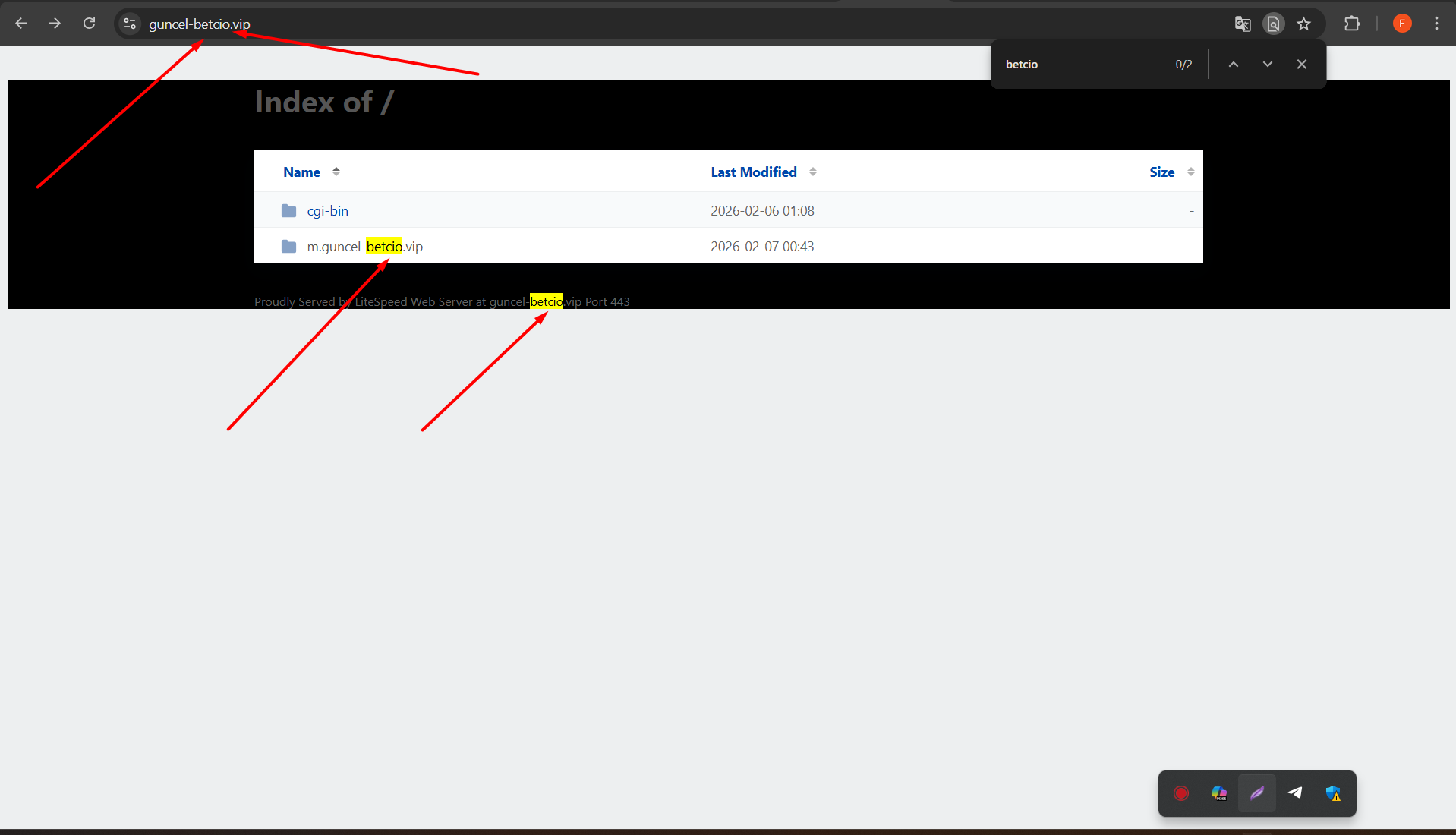Screen dimensions: 1456x835
Task: Reload the current page
Action: coord(90,24)
